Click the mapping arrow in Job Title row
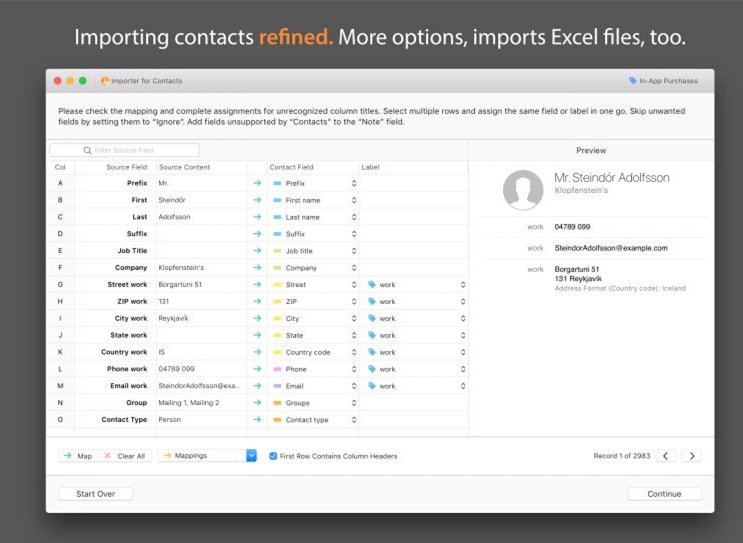743x543 pixels. (x=257, y=251)
